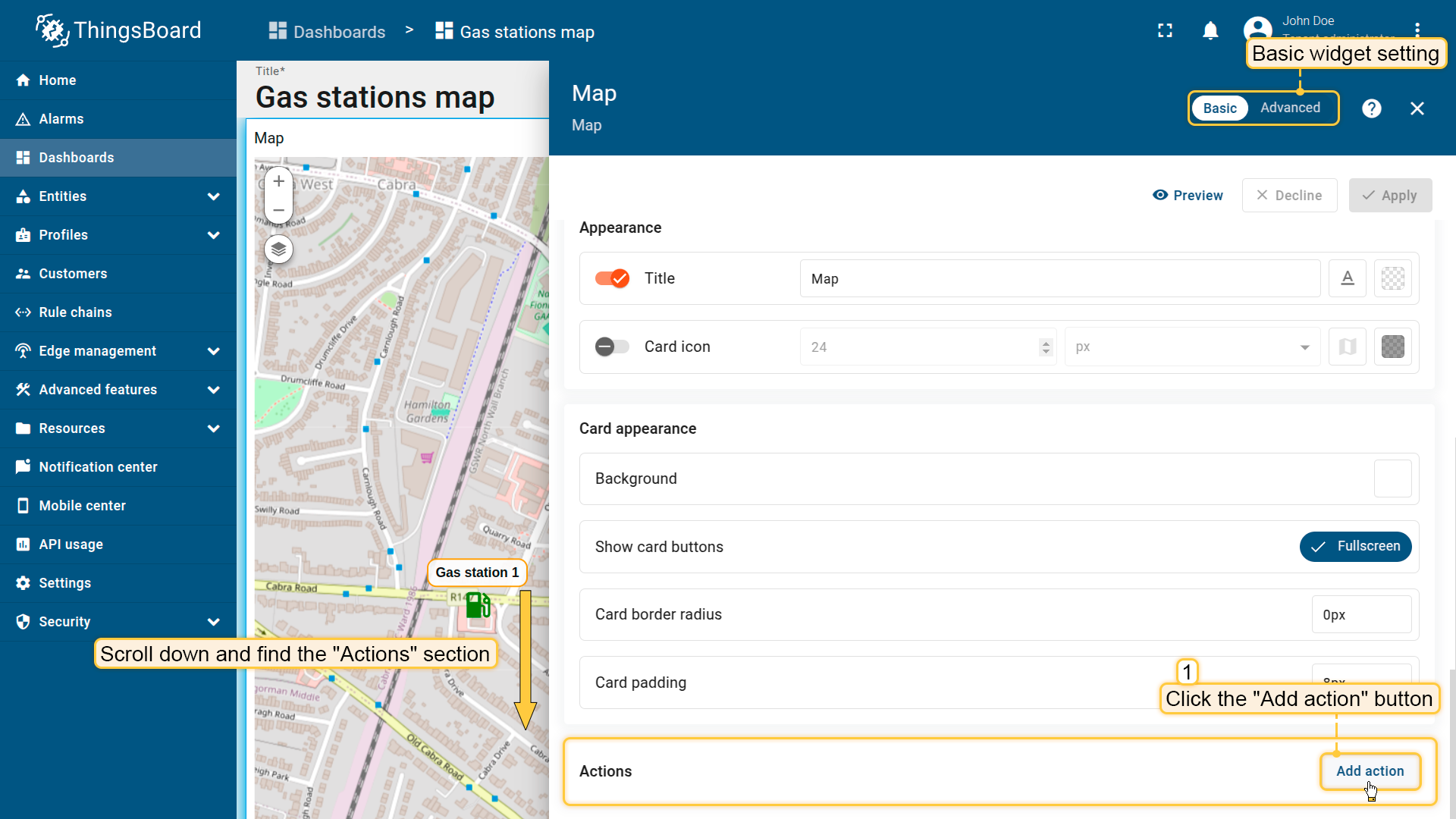
Task: Disable the Title toggle
Action: point(612,278)
